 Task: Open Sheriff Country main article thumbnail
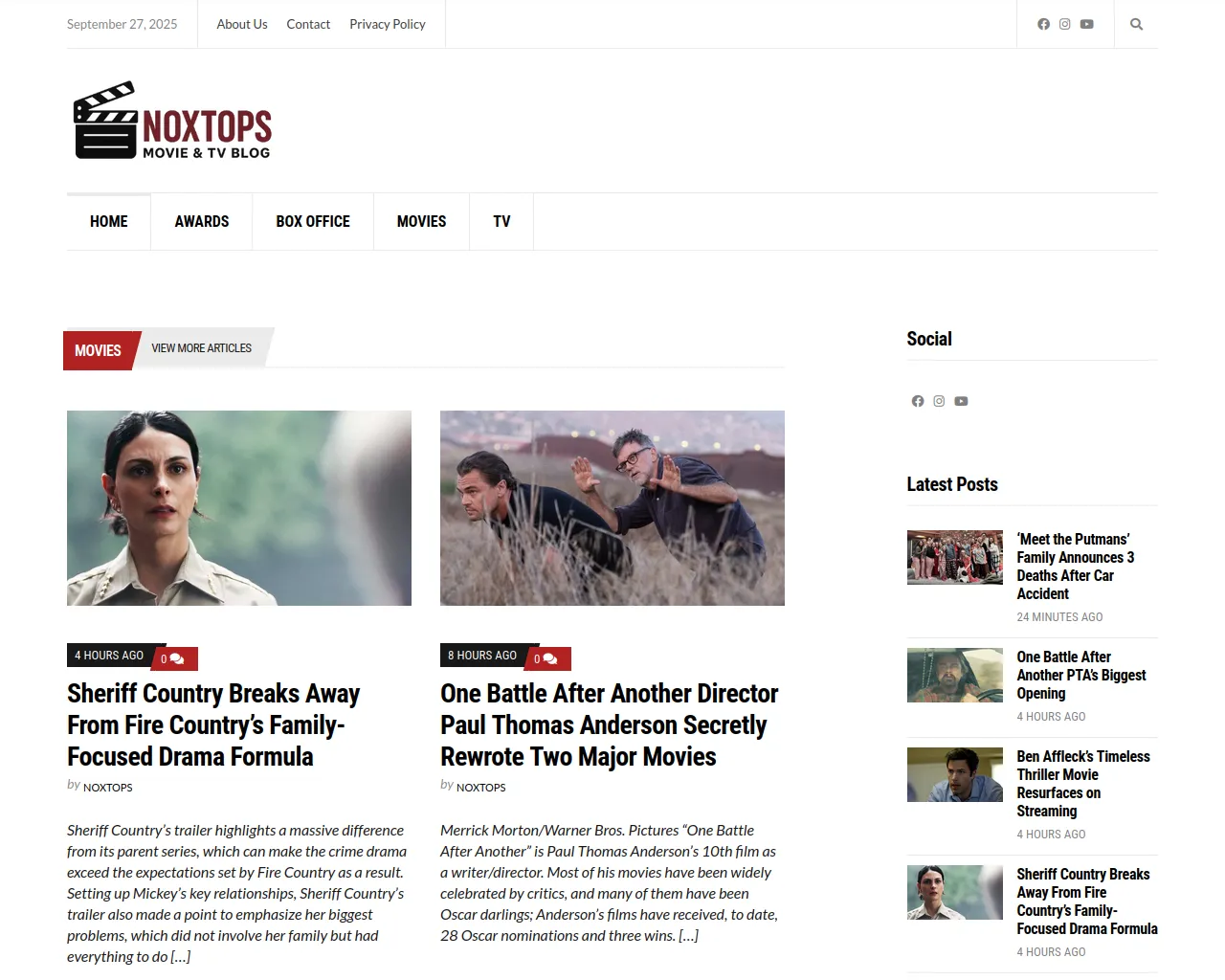pos(239,508)
